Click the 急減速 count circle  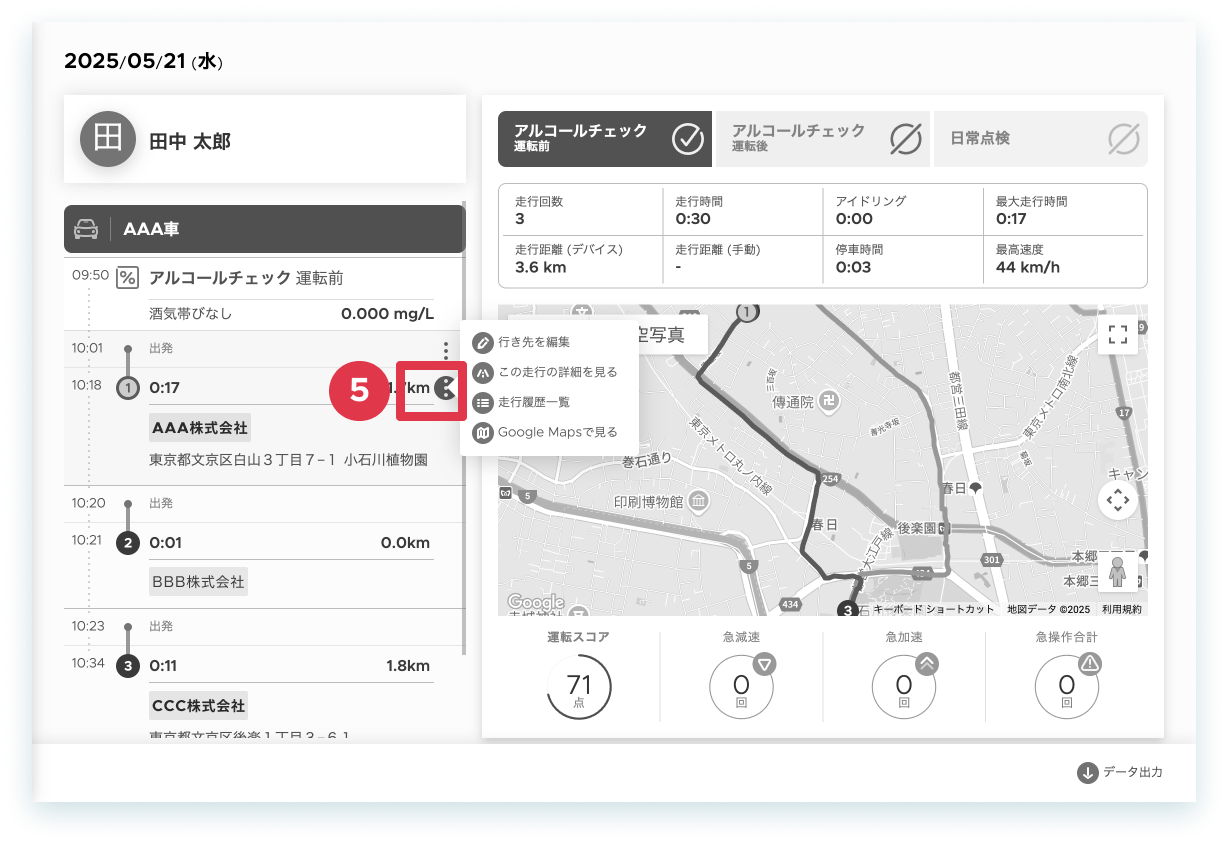tap(741, 687)
